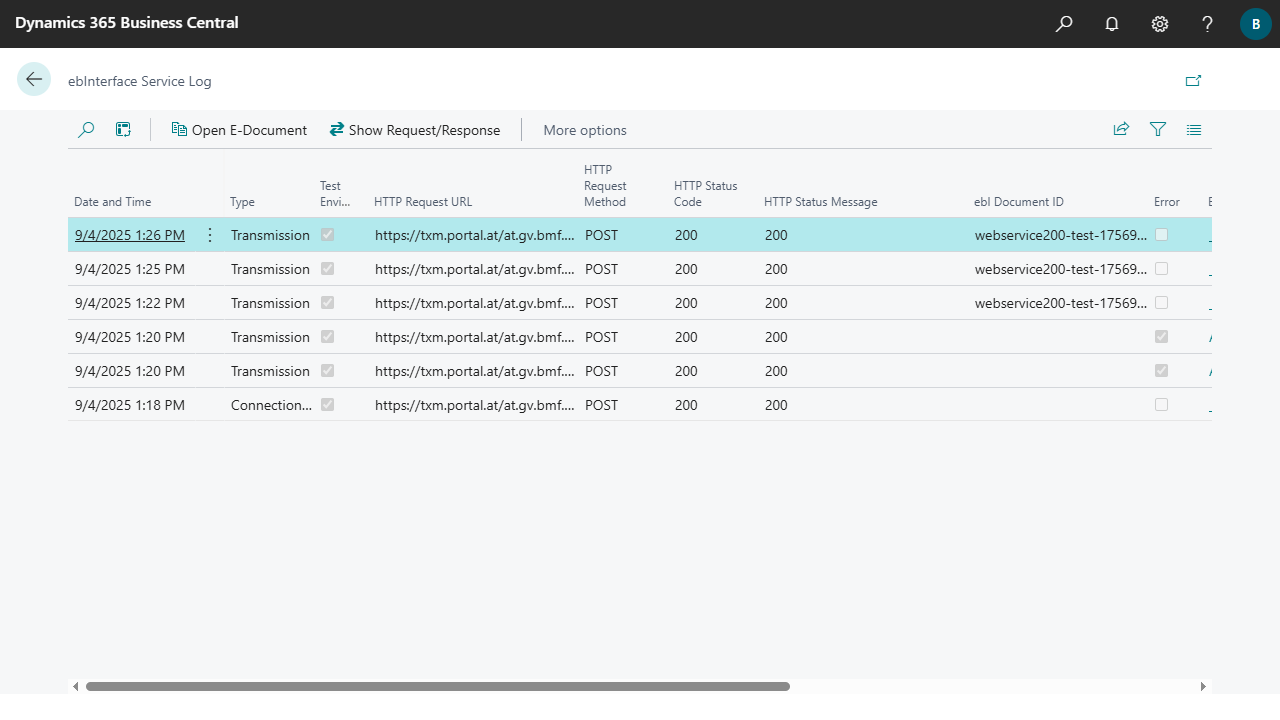Click Open E-Document action
This screenshot has height=720, width=1280.
tap(239, 130)
